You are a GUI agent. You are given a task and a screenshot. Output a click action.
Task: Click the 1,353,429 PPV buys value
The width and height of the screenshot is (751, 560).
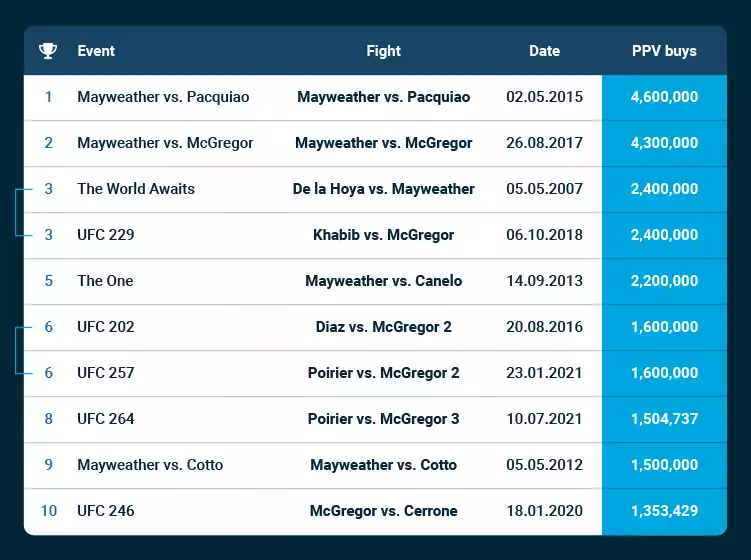click(x=664, y=511)
